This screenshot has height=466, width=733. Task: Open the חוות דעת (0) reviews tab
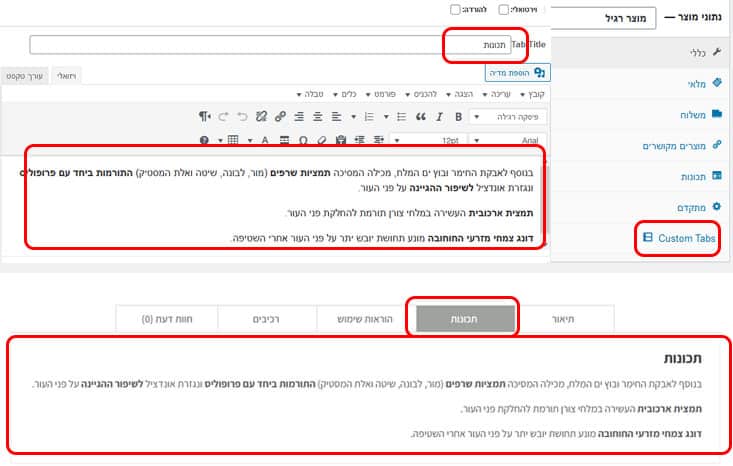[x=167, y=319]
